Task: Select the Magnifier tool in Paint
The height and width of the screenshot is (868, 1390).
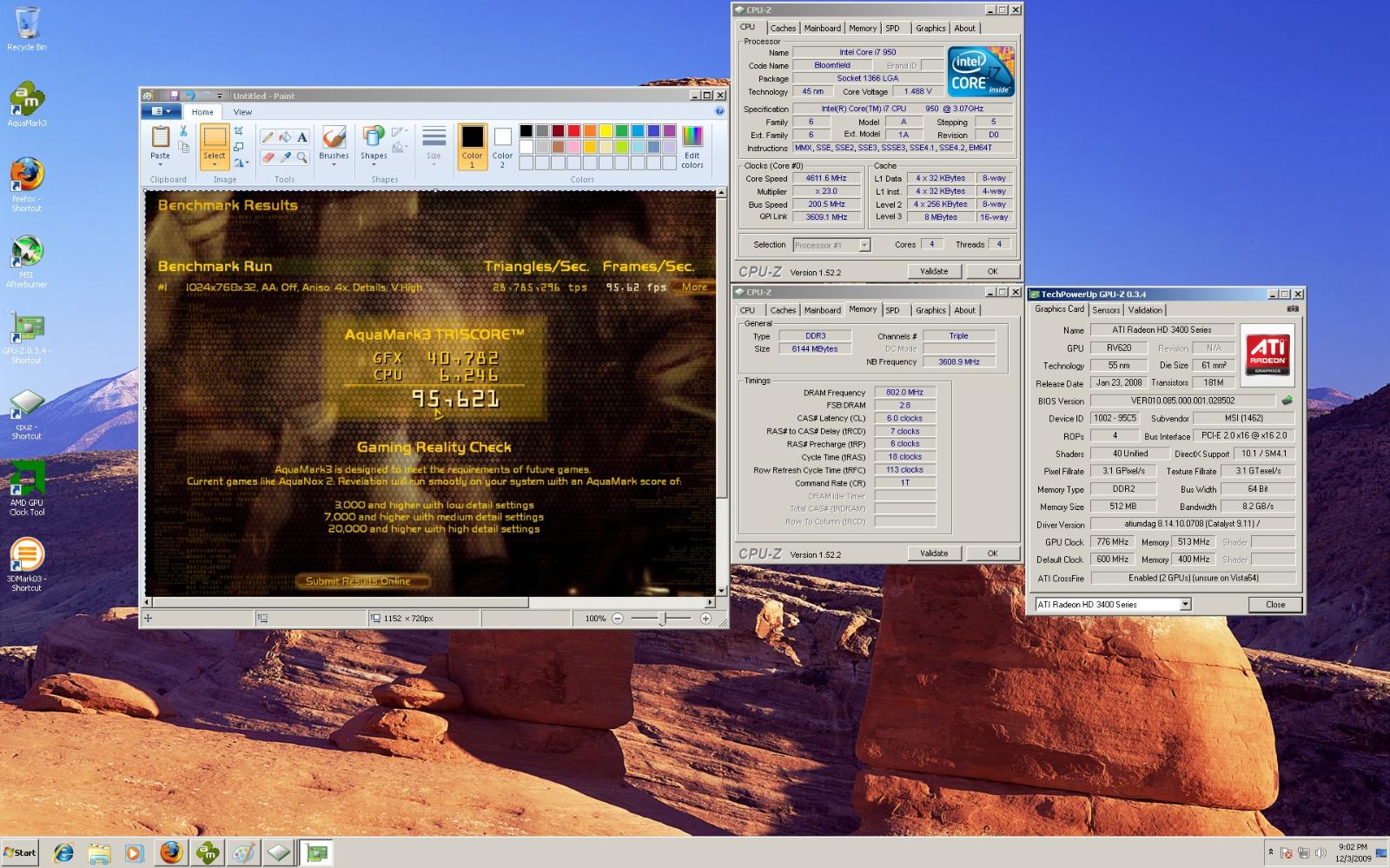Action: pos(301,157)
